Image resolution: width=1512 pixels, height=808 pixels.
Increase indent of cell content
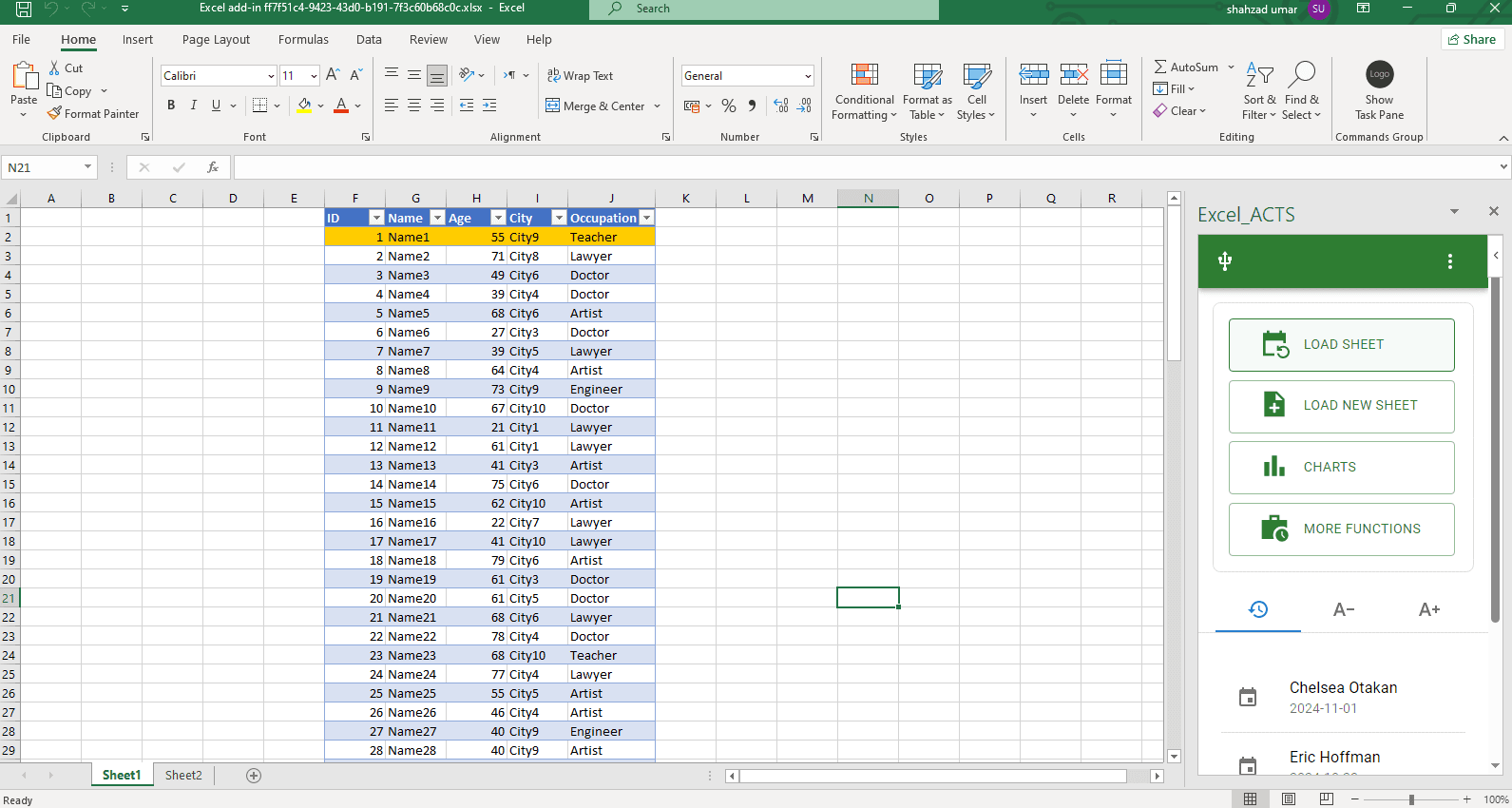tap(489, 106)
